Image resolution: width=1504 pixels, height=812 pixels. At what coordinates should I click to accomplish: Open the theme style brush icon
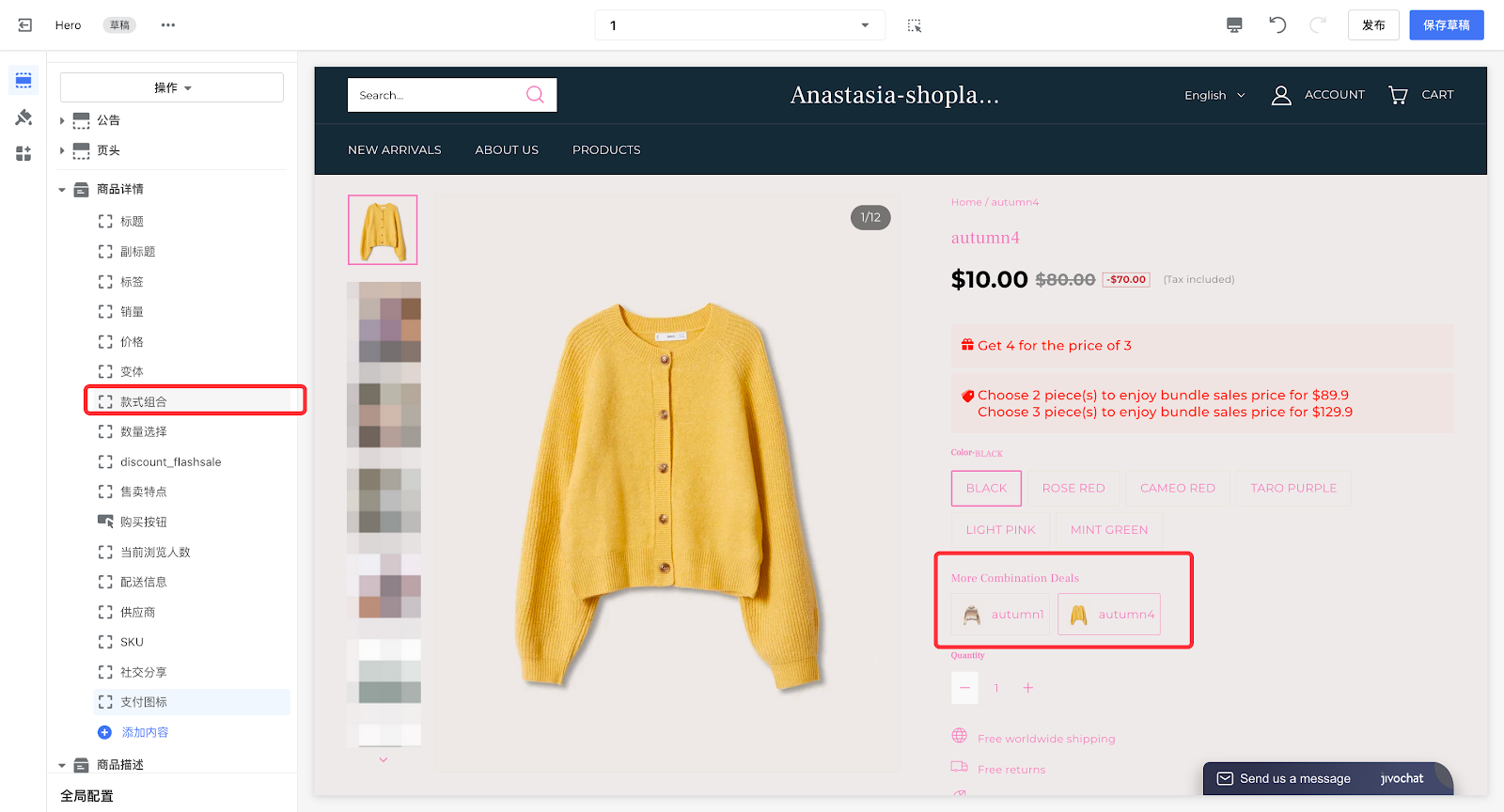click(23, 117)
